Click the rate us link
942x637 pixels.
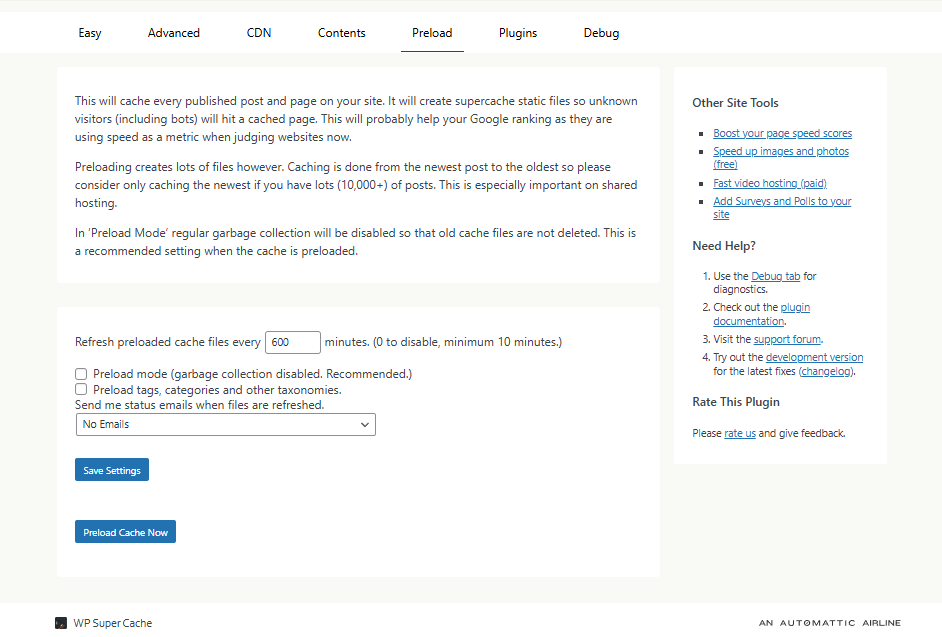pos(739,433)
